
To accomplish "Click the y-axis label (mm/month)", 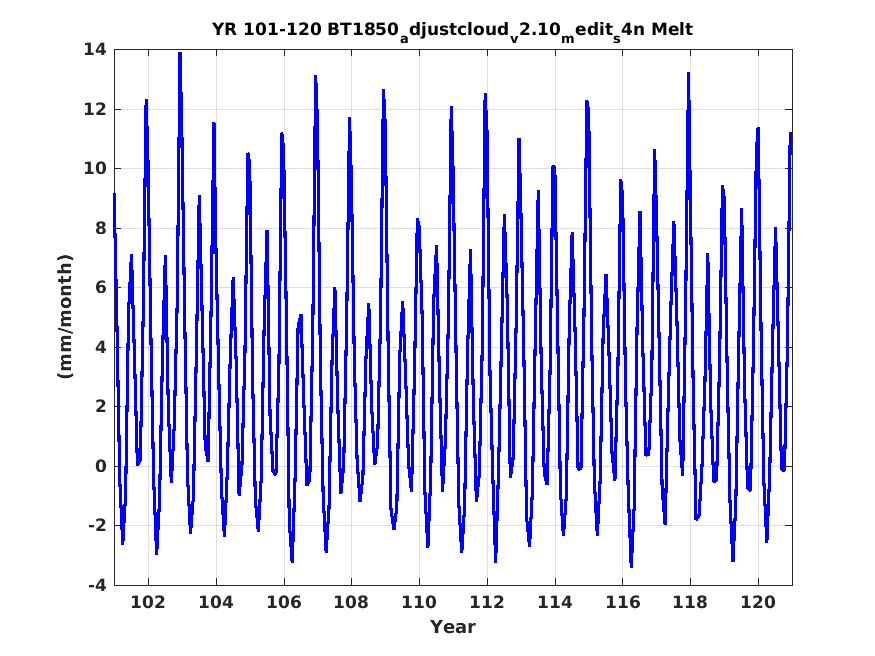I will [65, 316].
